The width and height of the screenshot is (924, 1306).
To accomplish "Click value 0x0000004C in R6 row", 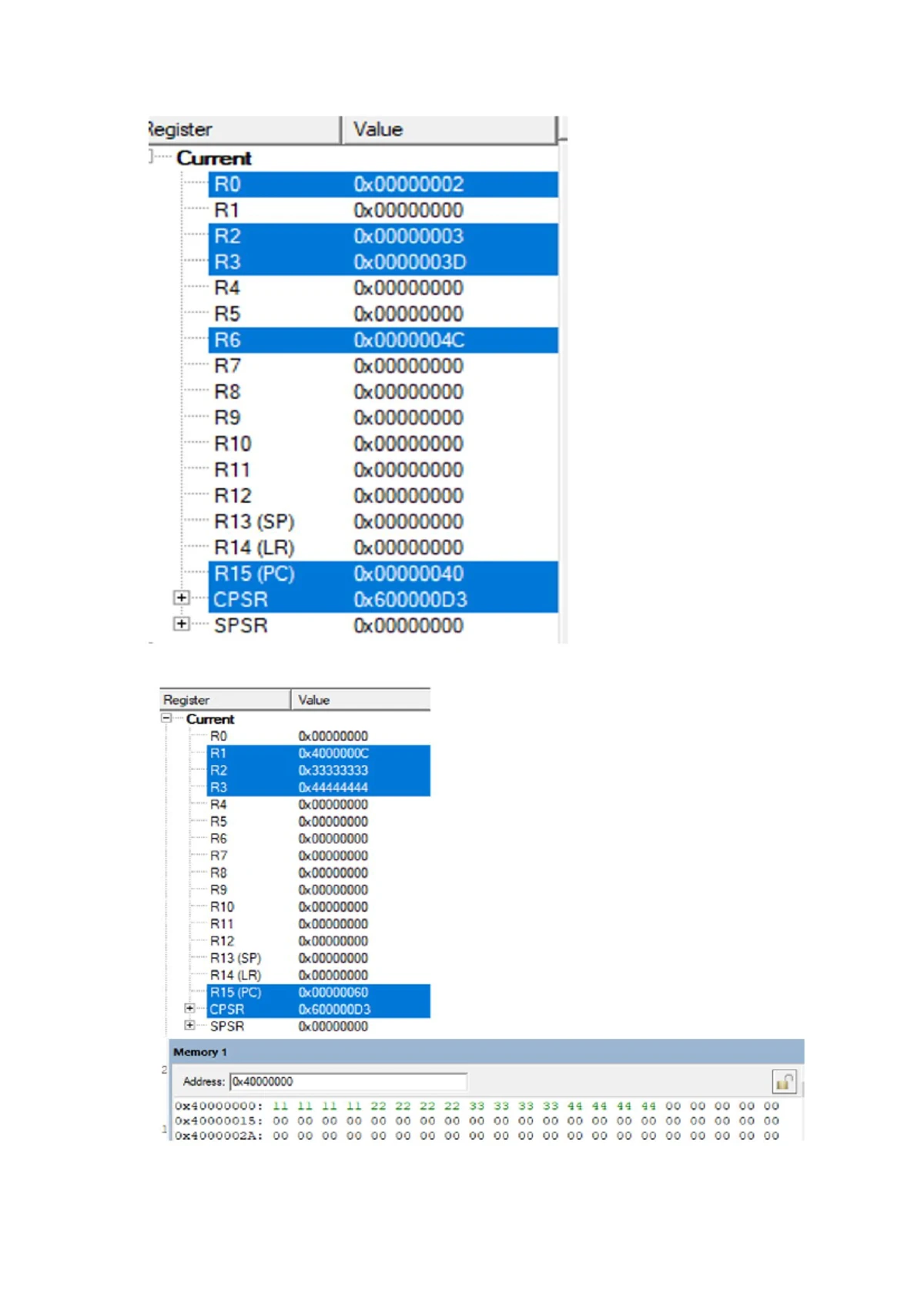I will tap(409, 340).
